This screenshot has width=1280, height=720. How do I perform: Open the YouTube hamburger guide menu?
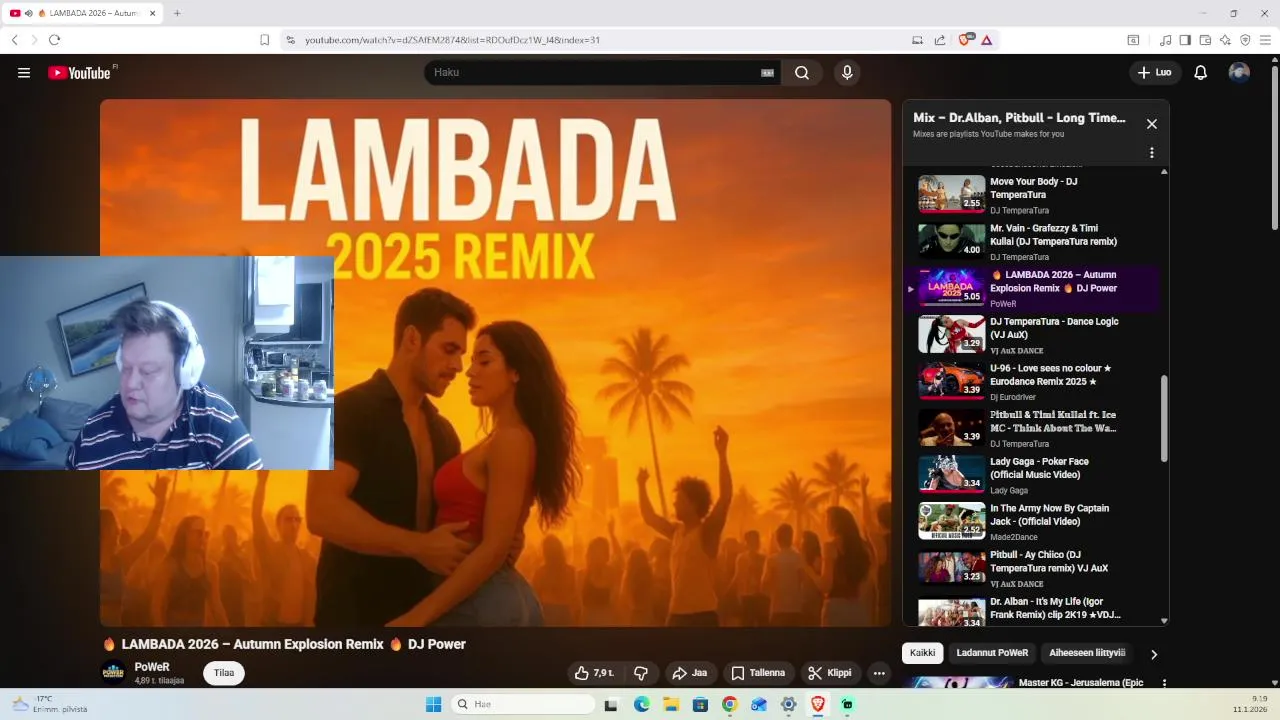click(24, 73)
